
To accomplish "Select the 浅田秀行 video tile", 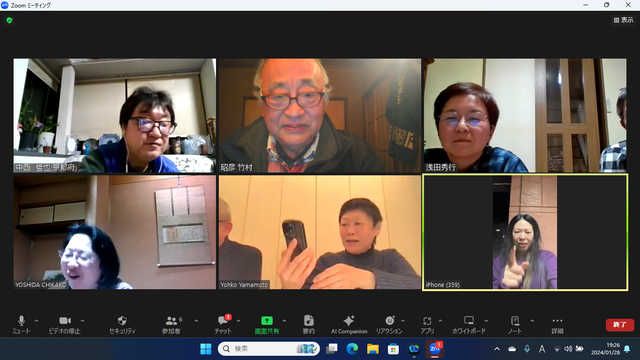I will click(525, 116).
